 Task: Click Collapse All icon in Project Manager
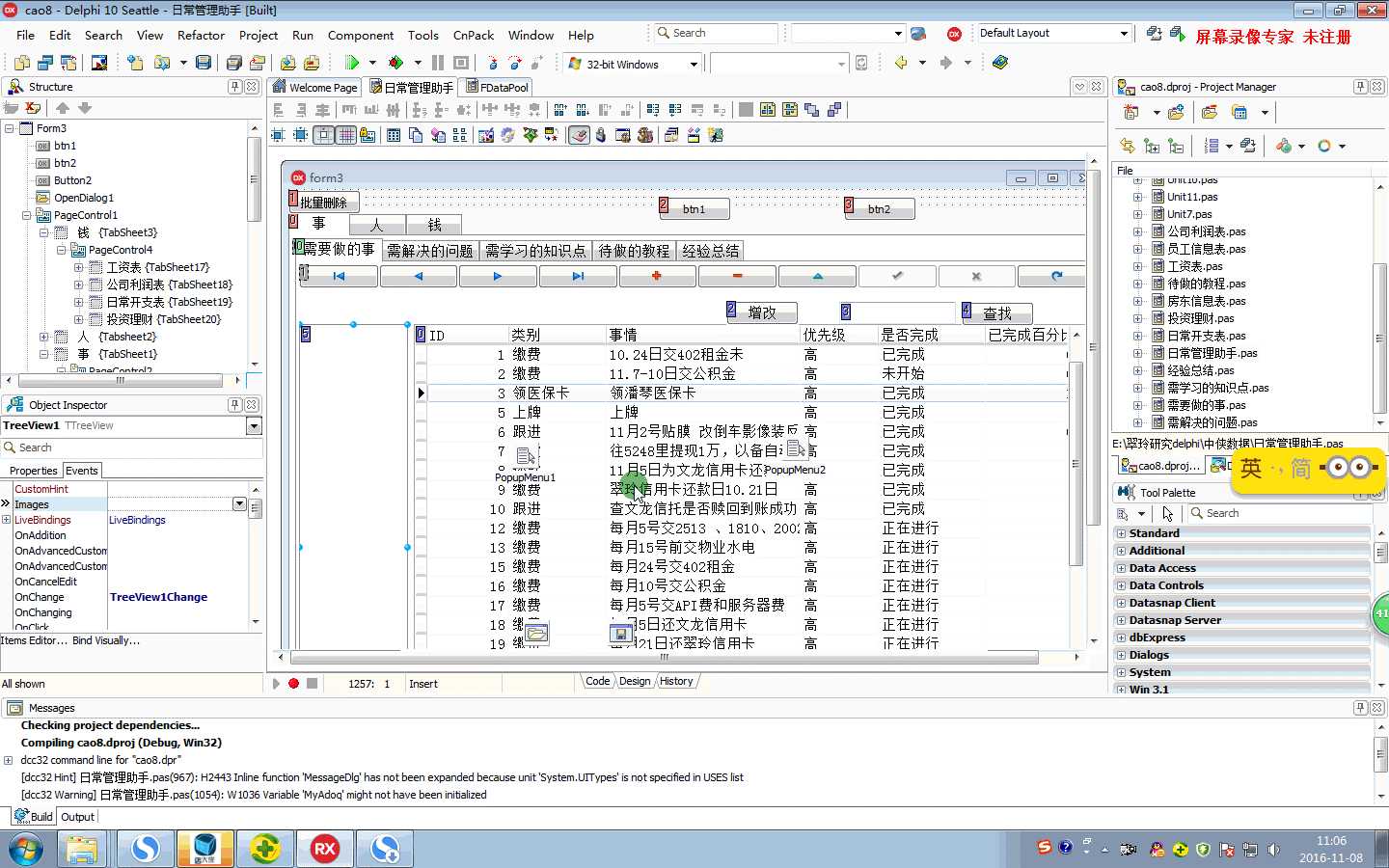pyautogui.click(x=1176, y=146)
